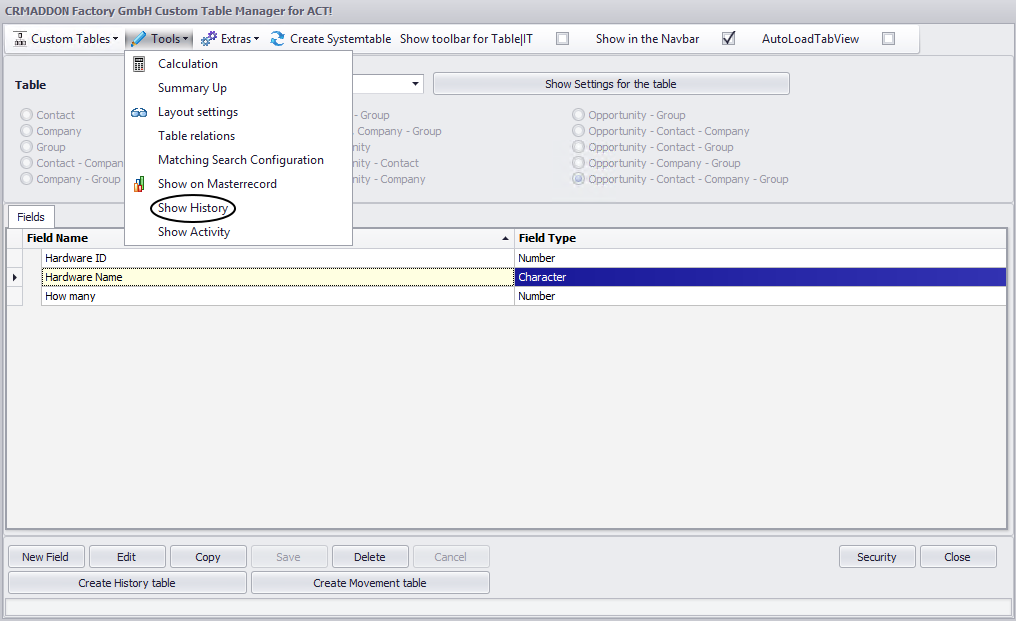This screenshot has width=1016, height=621.
Task: Open the table selection combo box
Action: (x=415, y=84)
